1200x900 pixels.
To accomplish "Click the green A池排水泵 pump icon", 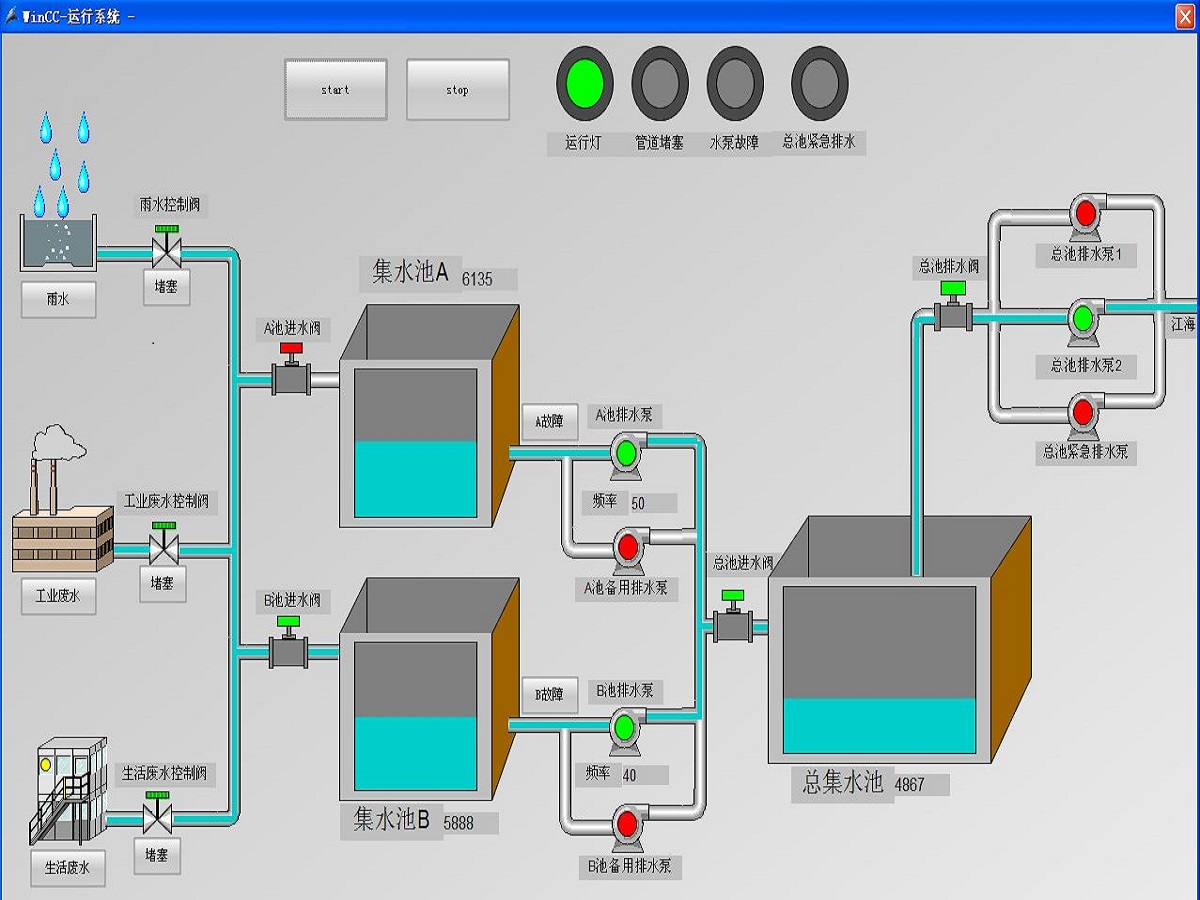I will pos(627,456).
